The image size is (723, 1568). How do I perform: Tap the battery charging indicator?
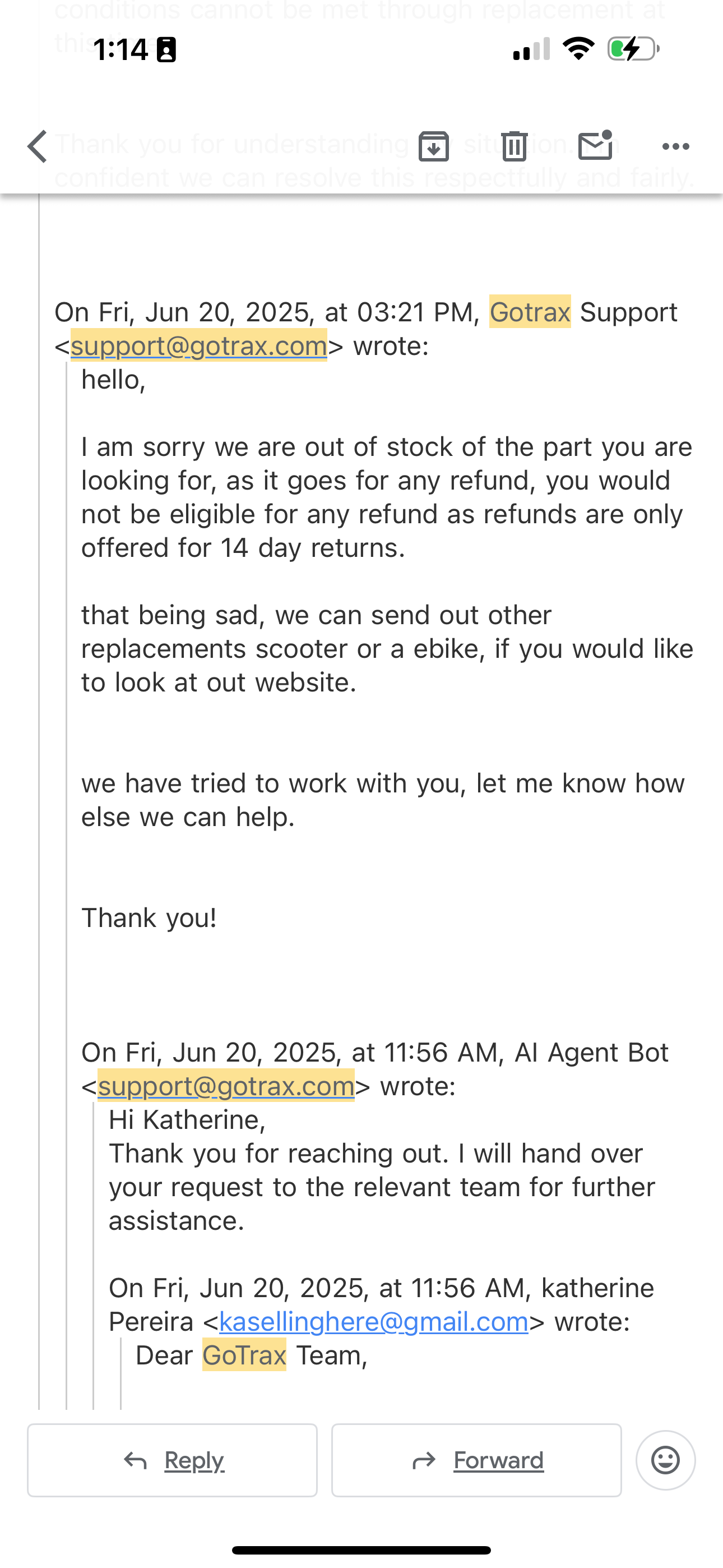tap(633, 49)
